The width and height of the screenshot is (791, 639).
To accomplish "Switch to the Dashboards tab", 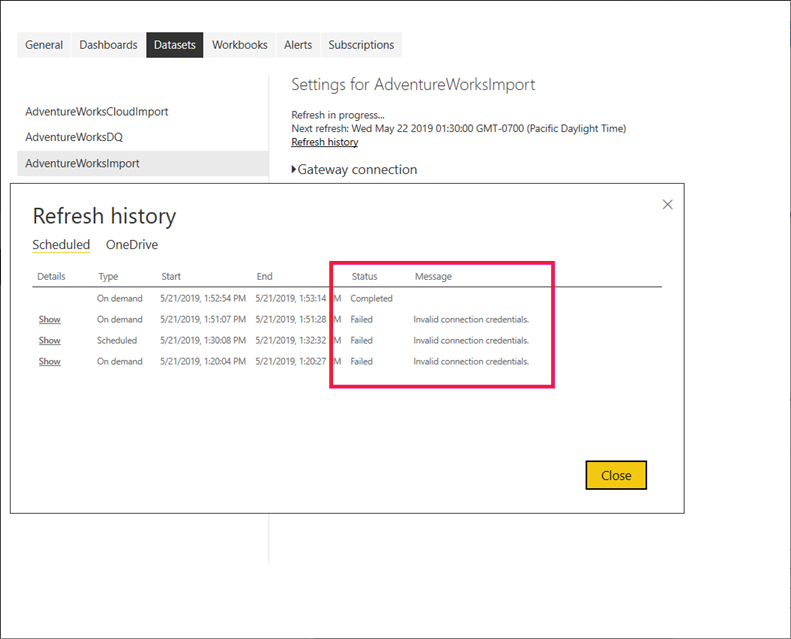I will pos(109,45).
